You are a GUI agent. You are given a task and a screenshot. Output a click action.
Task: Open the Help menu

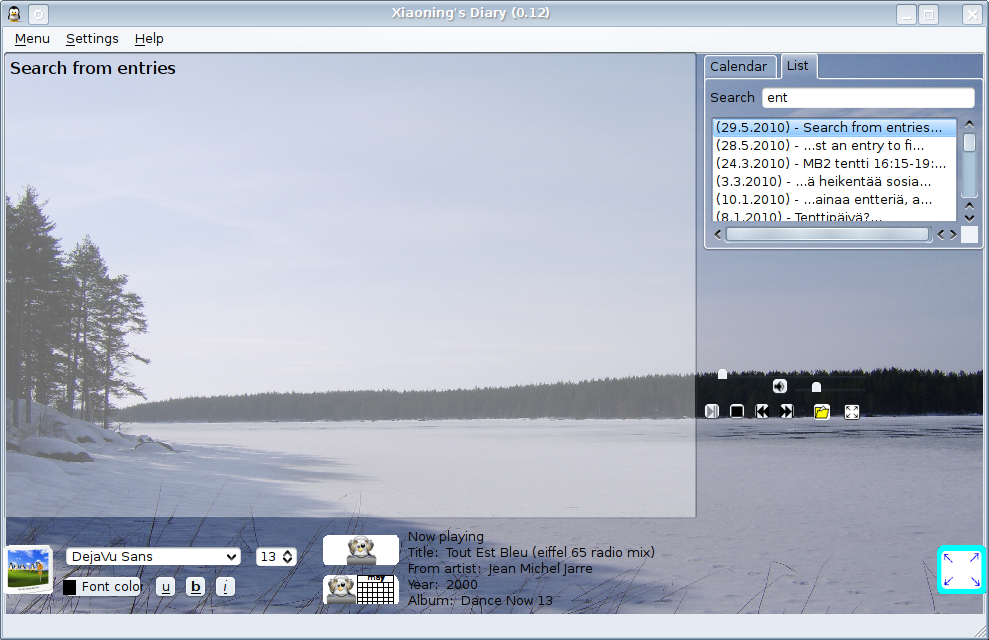[x=149, y=38]
